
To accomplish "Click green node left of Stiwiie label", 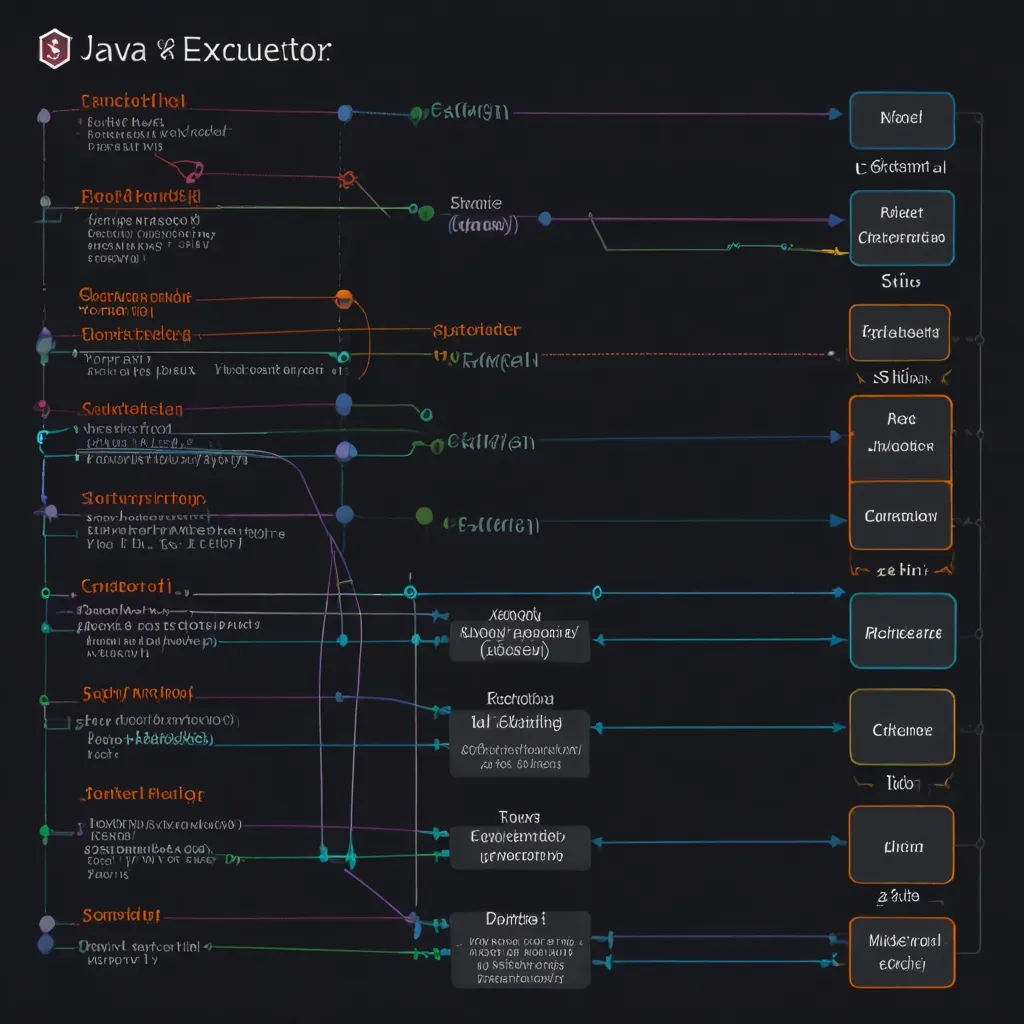I will coord(426,212).
